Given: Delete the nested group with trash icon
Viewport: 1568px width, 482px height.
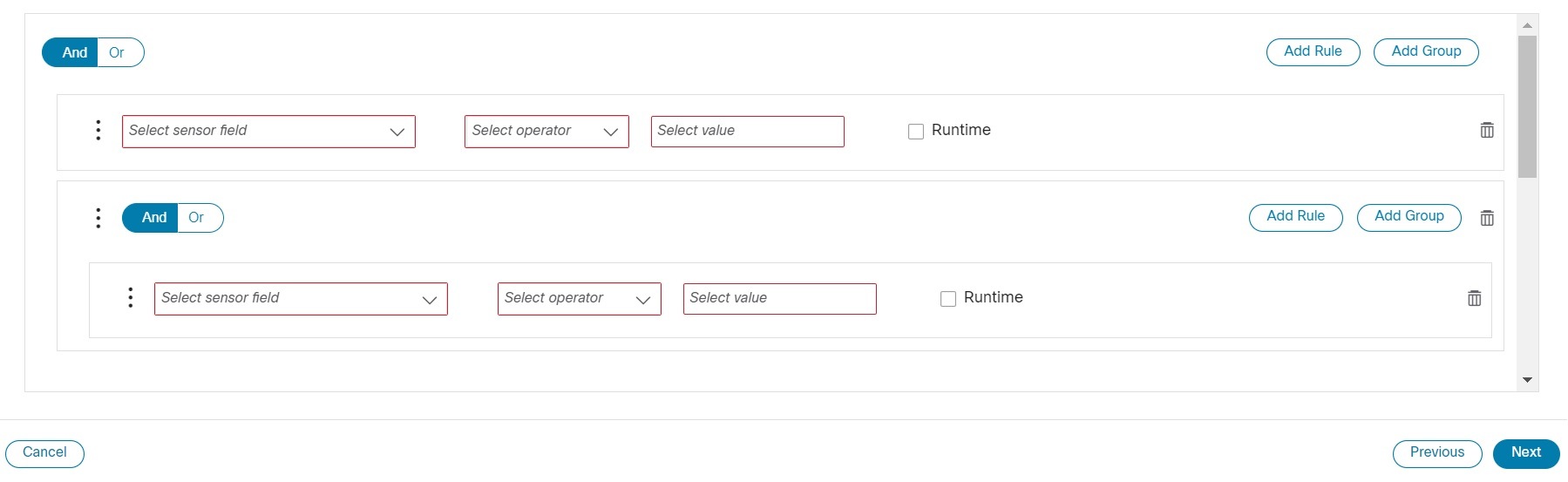Looking at the screenshot, I should [x=1487, y=218].
